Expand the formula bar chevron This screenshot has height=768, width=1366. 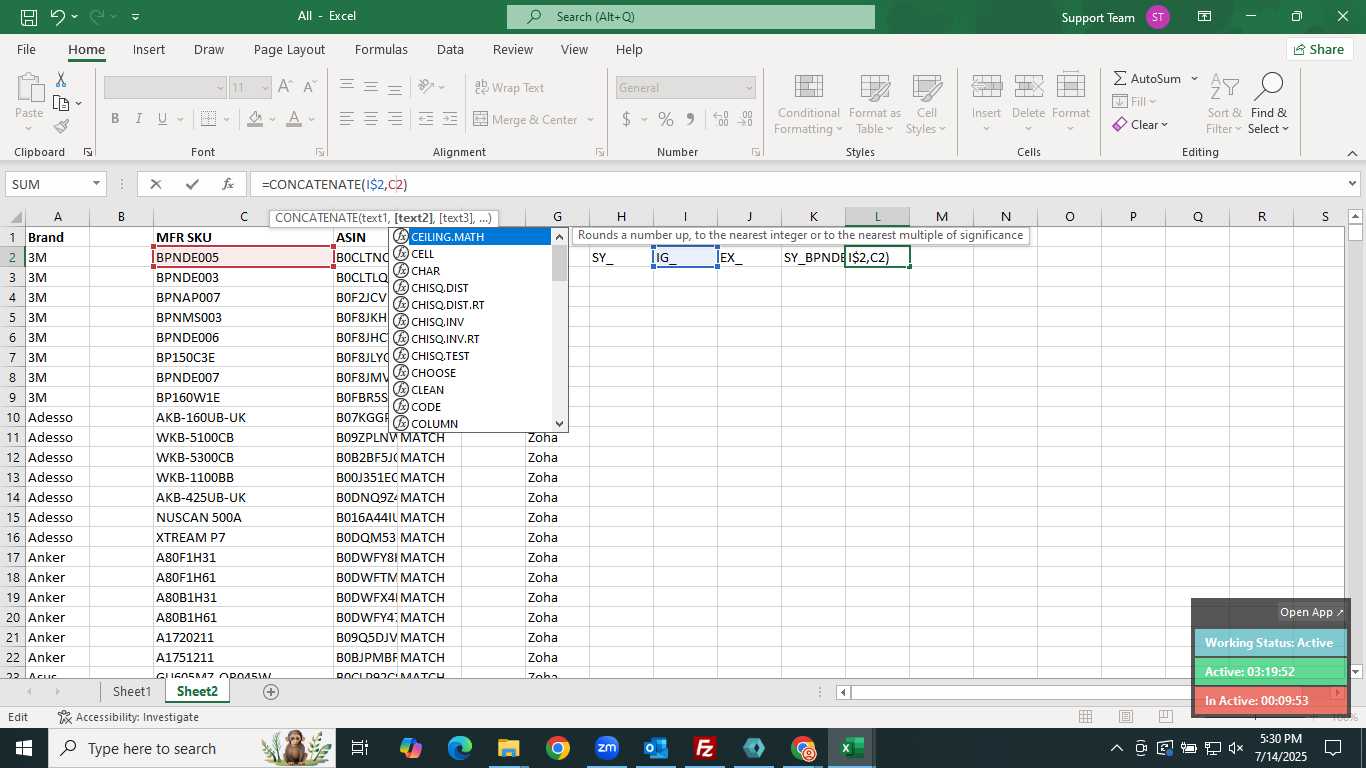click(x=1353, y=184)
